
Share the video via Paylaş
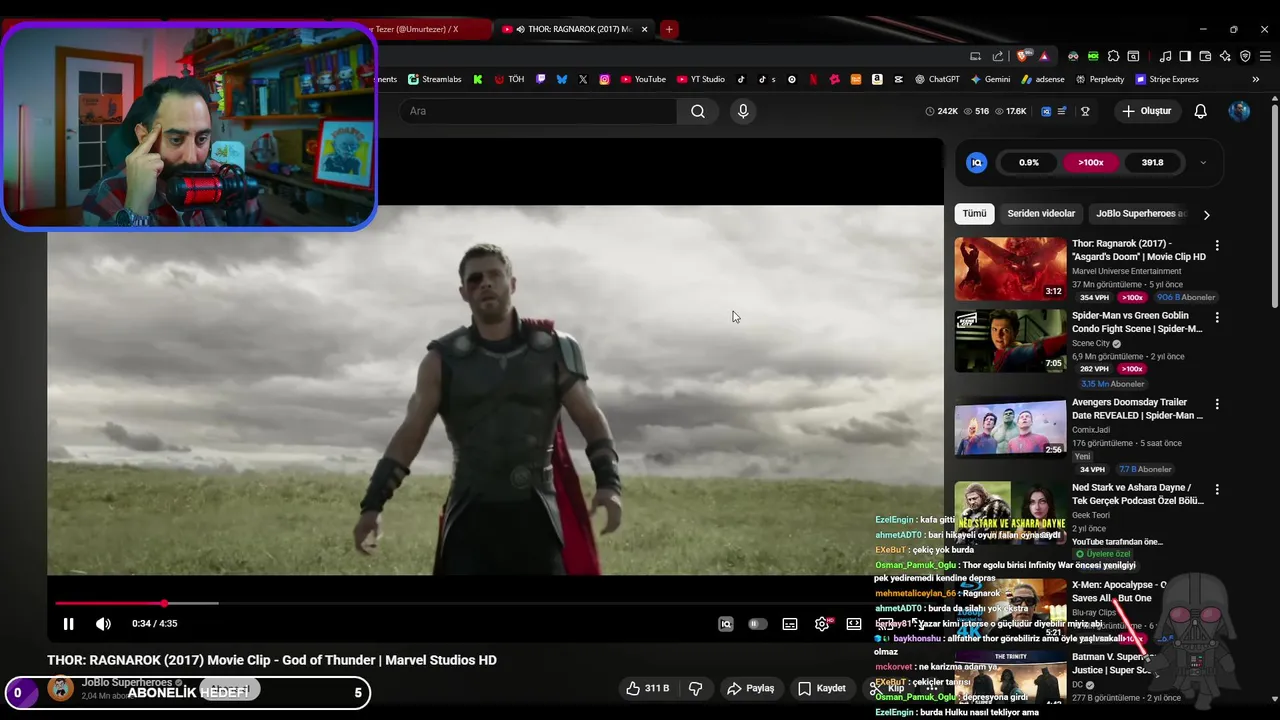[750, 688]
